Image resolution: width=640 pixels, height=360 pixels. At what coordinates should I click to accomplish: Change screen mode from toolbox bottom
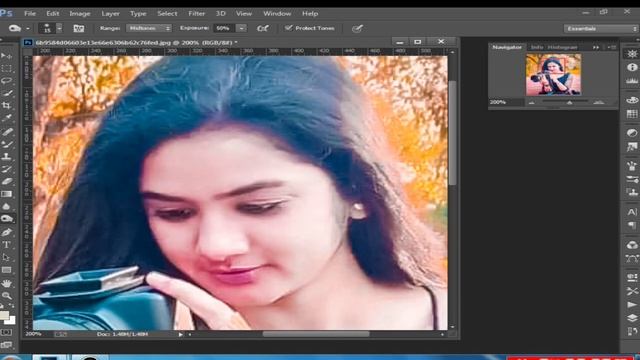(6, 345)
